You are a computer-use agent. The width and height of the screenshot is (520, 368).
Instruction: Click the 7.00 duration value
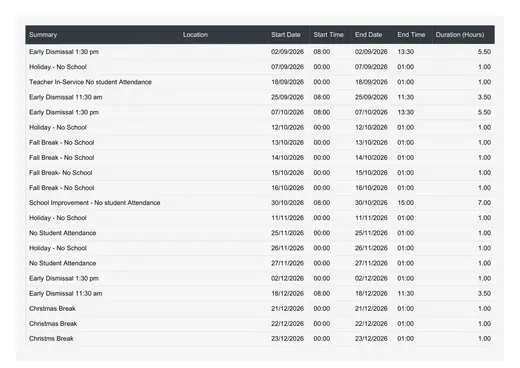click(484, 203)
